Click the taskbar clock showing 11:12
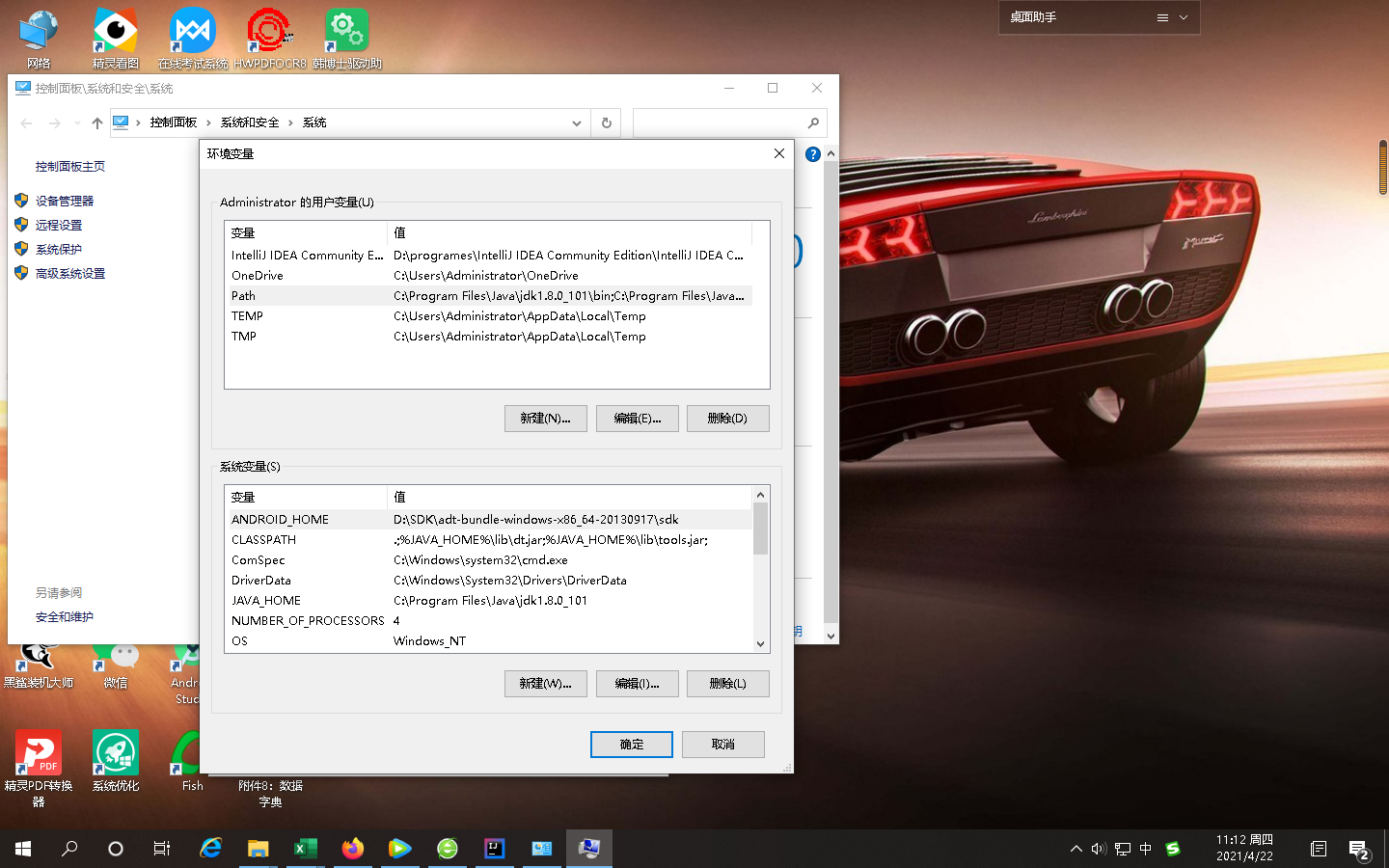Viewport: 1389px width, 868px height. coord(1244,849)
